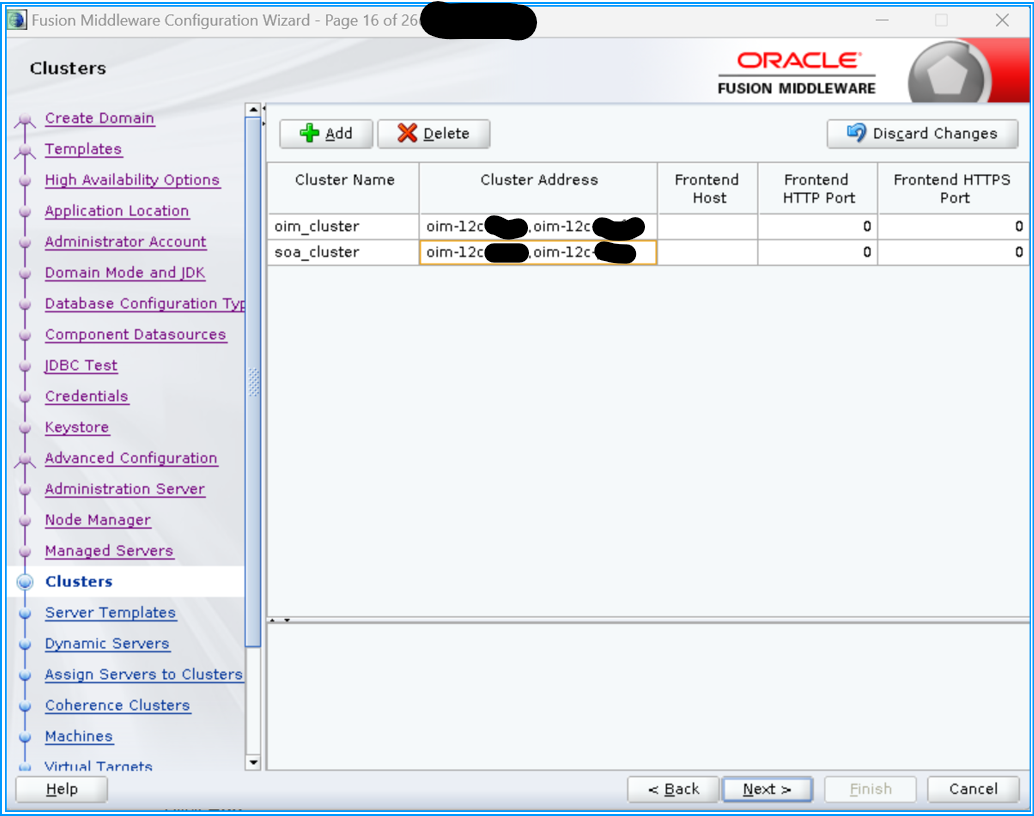Go back to Managed Servers step
The height and width of the screenshot is (816, 1034).
(109, 551)
